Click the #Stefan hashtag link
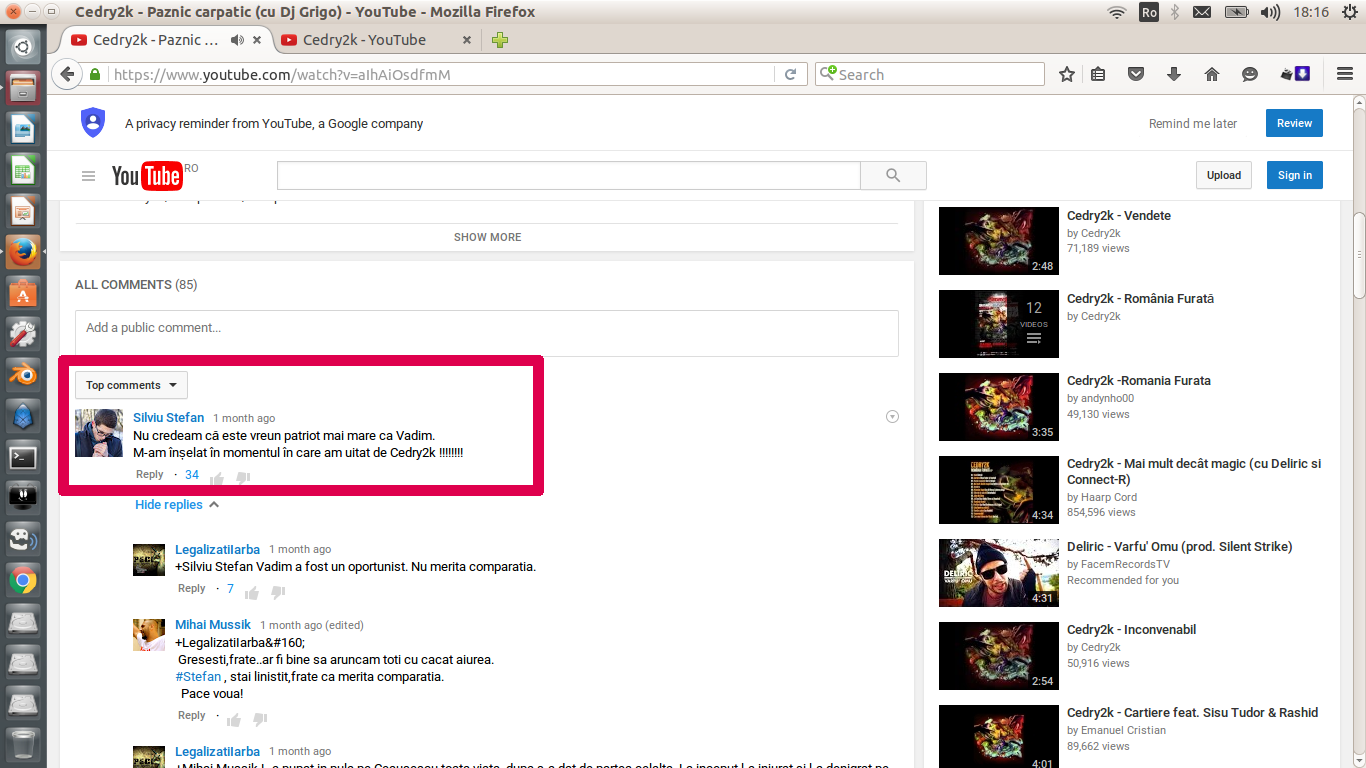1366x768 pixels. [x=198, y=677]
